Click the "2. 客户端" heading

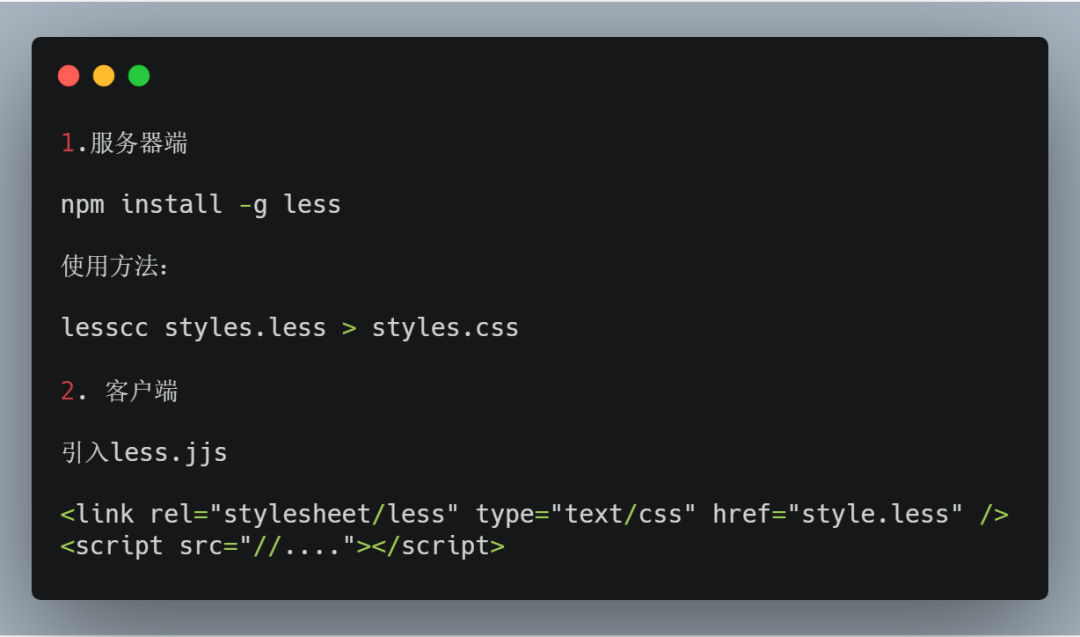(x=119, y=391)
